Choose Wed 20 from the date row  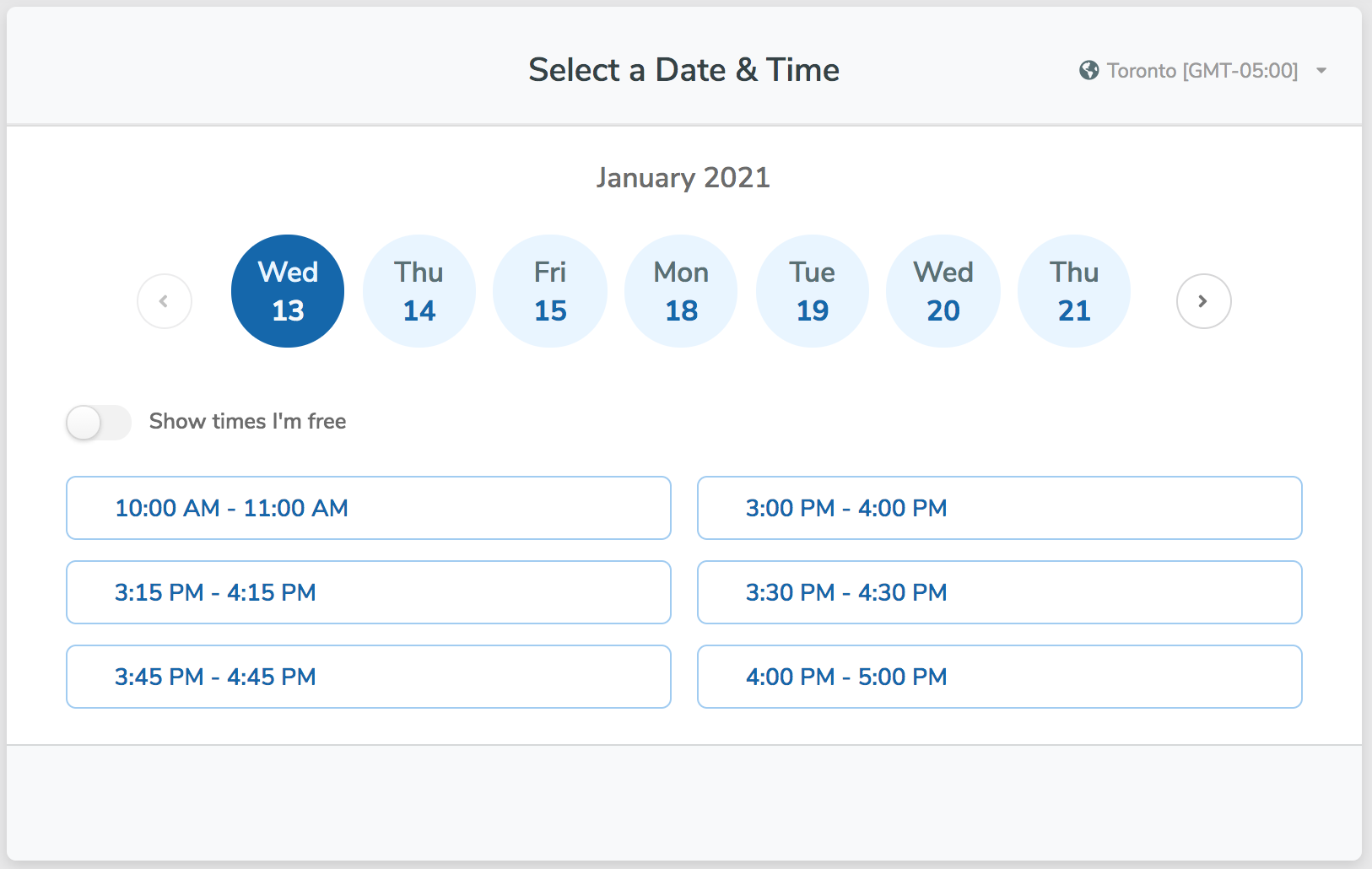tap(943, 291)
